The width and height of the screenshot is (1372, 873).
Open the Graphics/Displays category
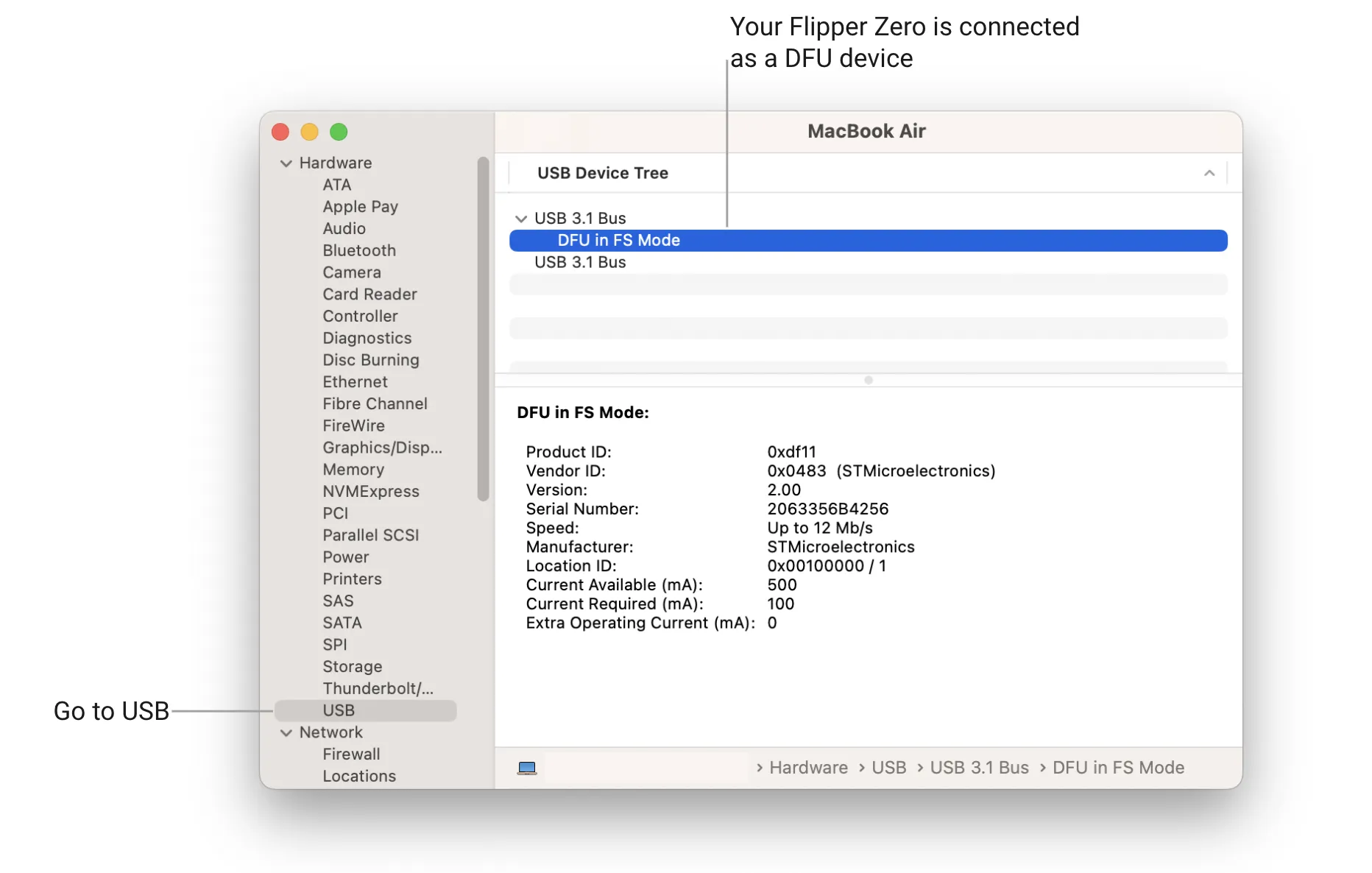click(x=383, y=448)
